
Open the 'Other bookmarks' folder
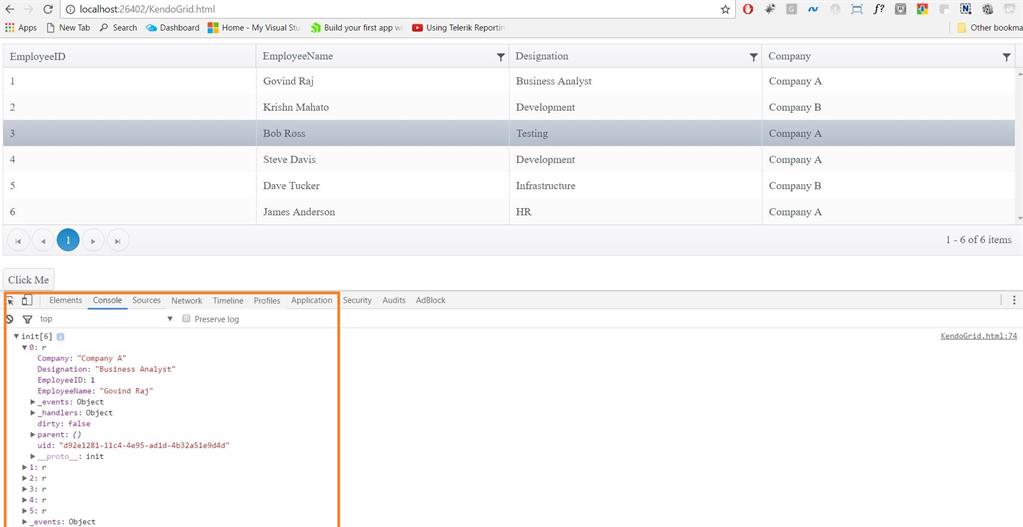tap(989, 27)
